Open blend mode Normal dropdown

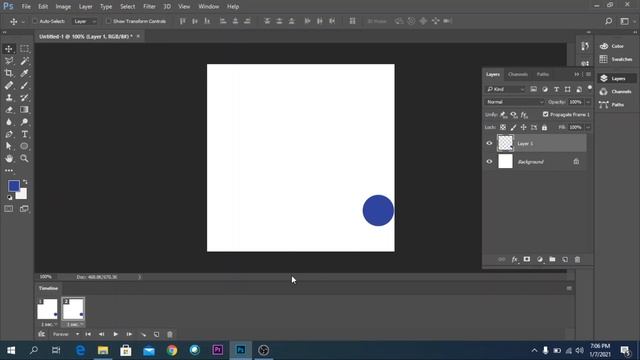(x=514, y=102)
